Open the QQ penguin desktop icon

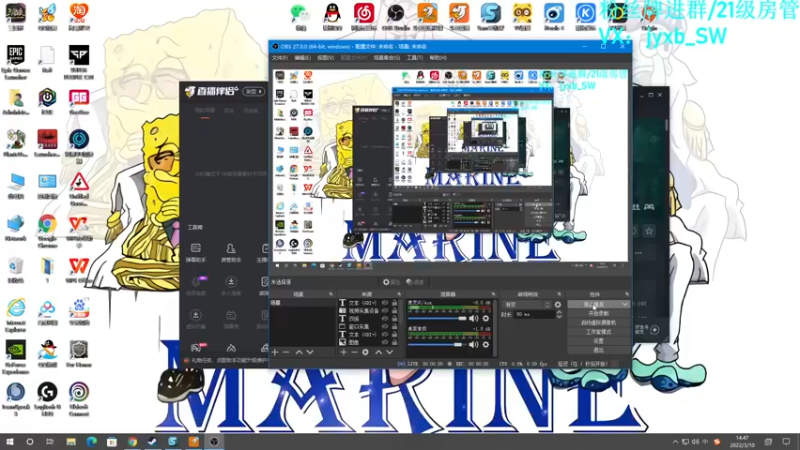click(332, 17)
